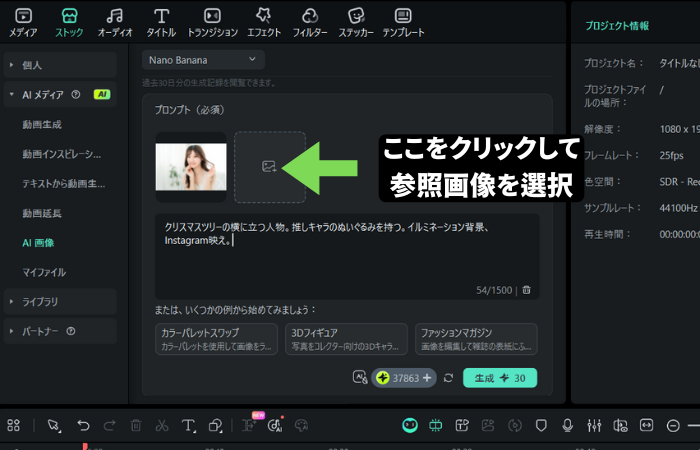The width and height of the screenshot is (700, 450).
Task: Click the four-squares layout icon in timeline toolbar
Action: pyautogui.click(x=13, y=425)
